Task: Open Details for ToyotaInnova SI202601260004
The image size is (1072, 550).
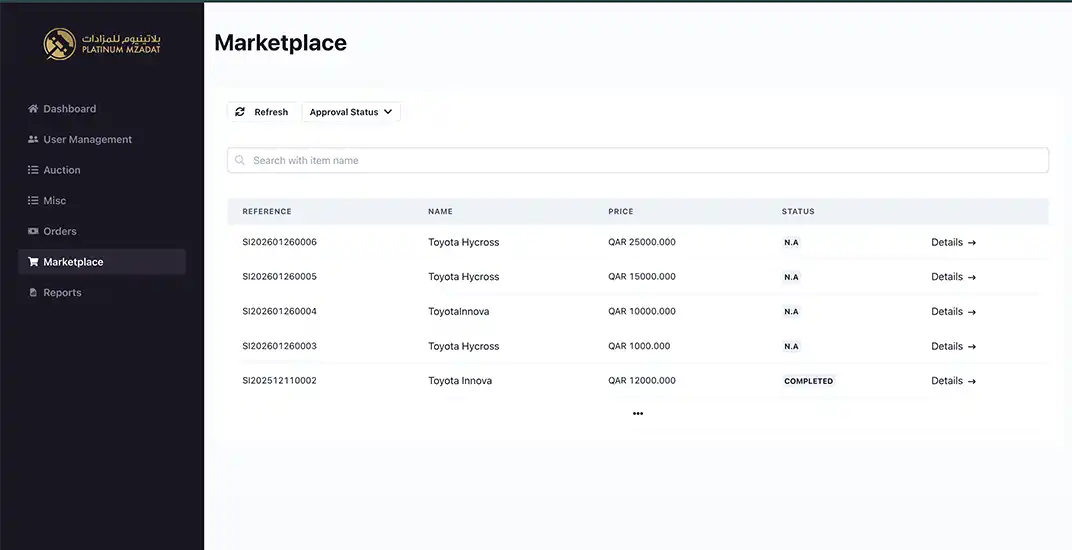Action: tap(953, 311)
